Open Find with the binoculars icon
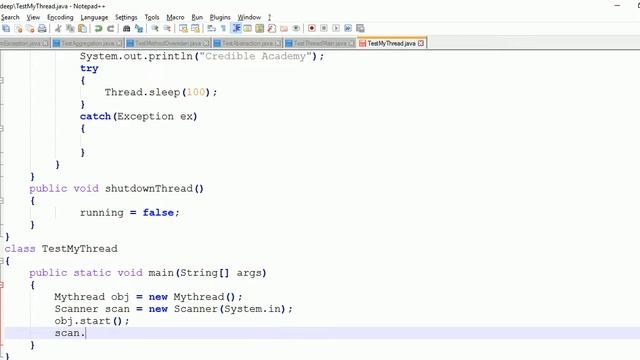Screen dimensions: 640x360 (127, 28)
